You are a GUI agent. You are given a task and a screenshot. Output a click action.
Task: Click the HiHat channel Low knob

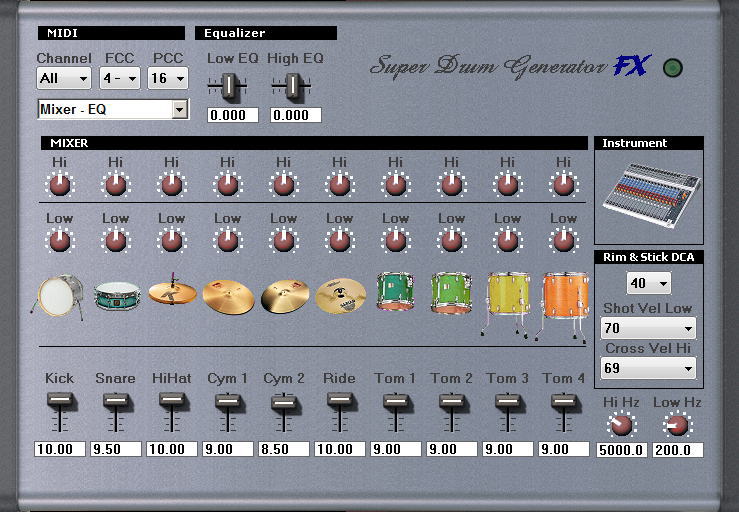coord(172,240)
